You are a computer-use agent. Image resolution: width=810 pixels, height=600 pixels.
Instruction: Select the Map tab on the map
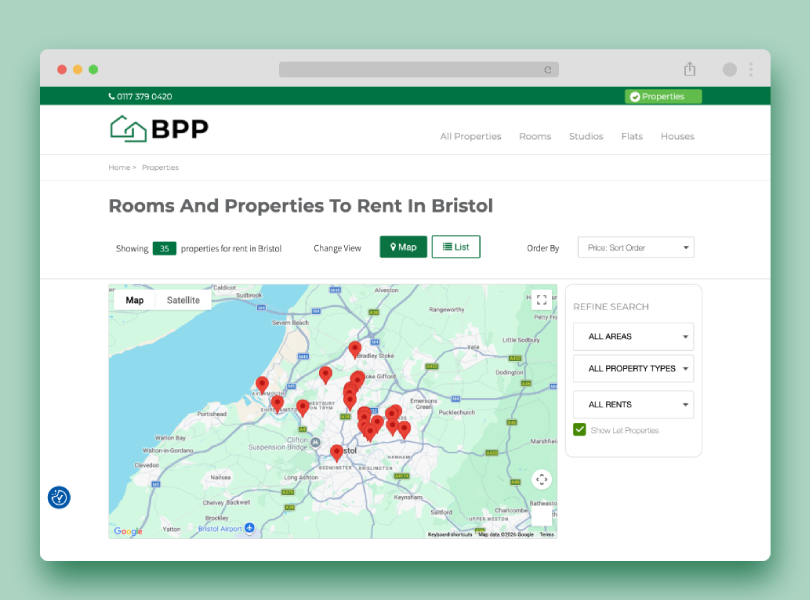[135, 300]
